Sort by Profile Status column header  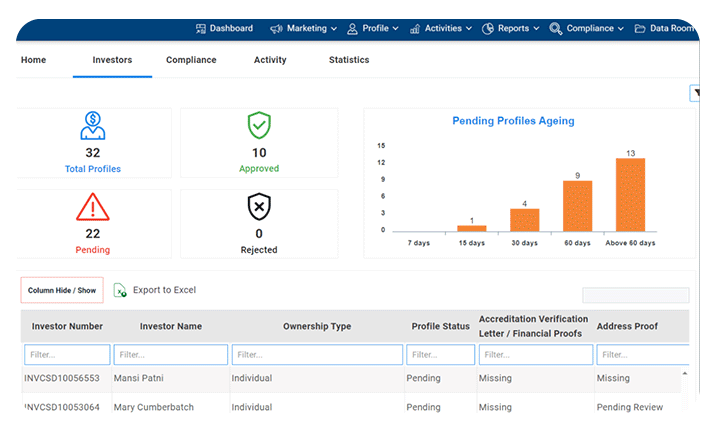[x=441, y=326]
